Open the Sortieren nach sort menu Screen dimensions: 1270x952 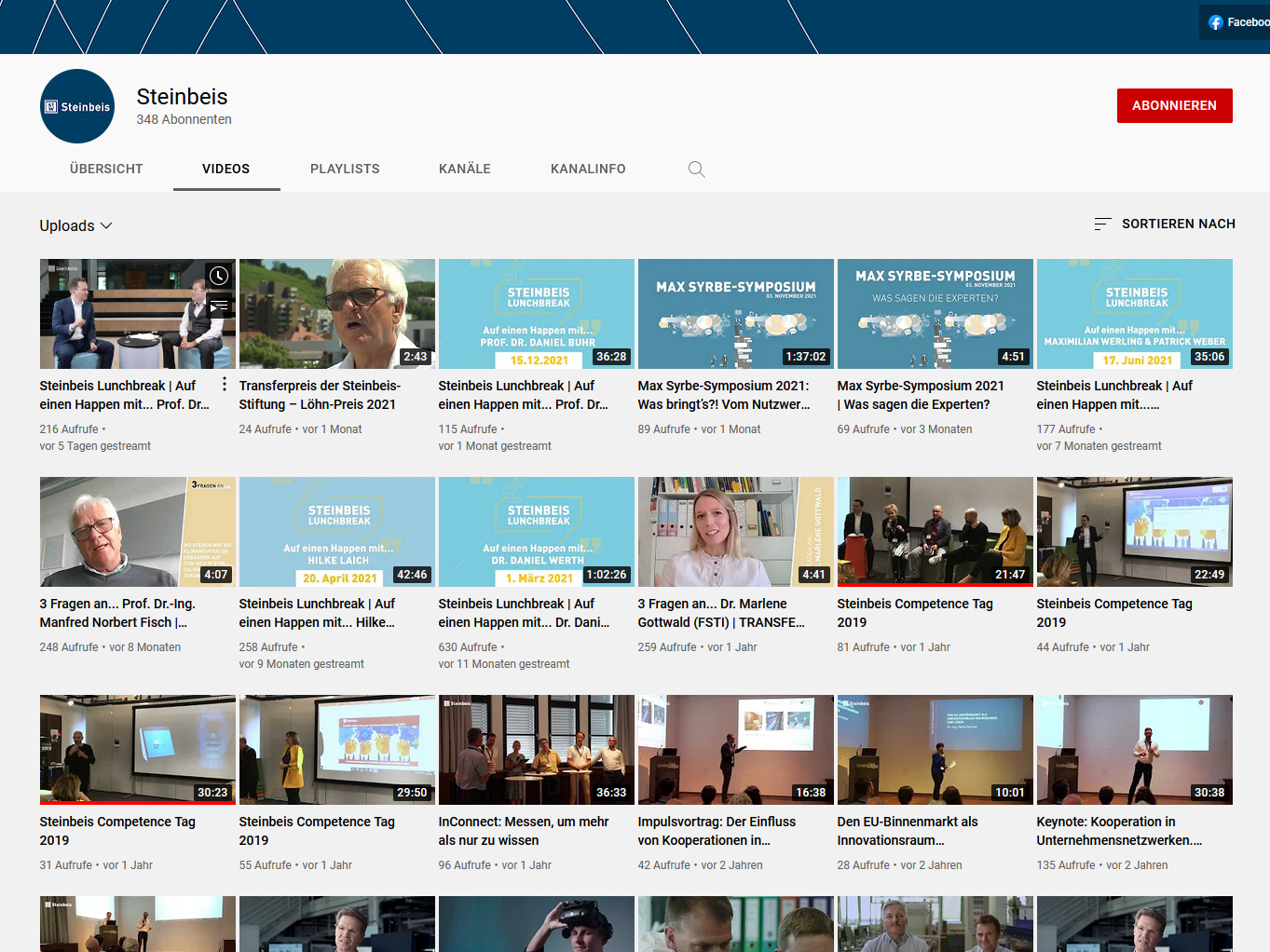pyautogui.click(x=1165, y=224)
